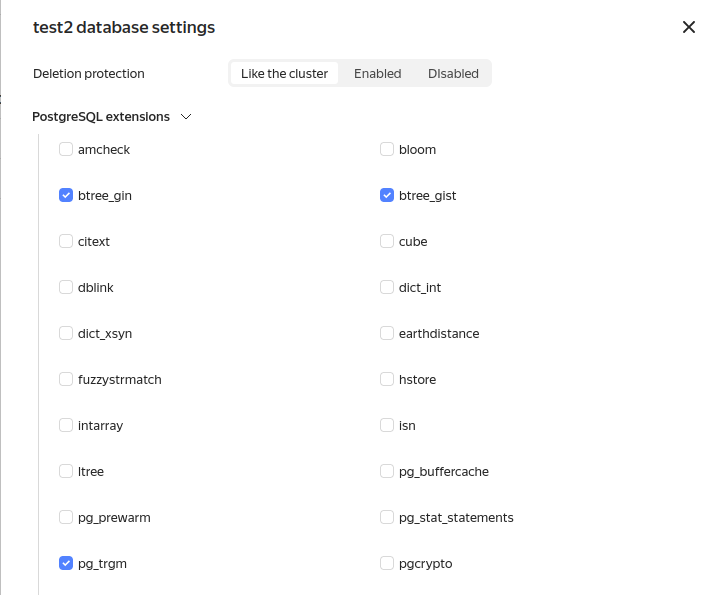
Task: Enable the hstore extension checkbox
Action: [x=387, y=379]
